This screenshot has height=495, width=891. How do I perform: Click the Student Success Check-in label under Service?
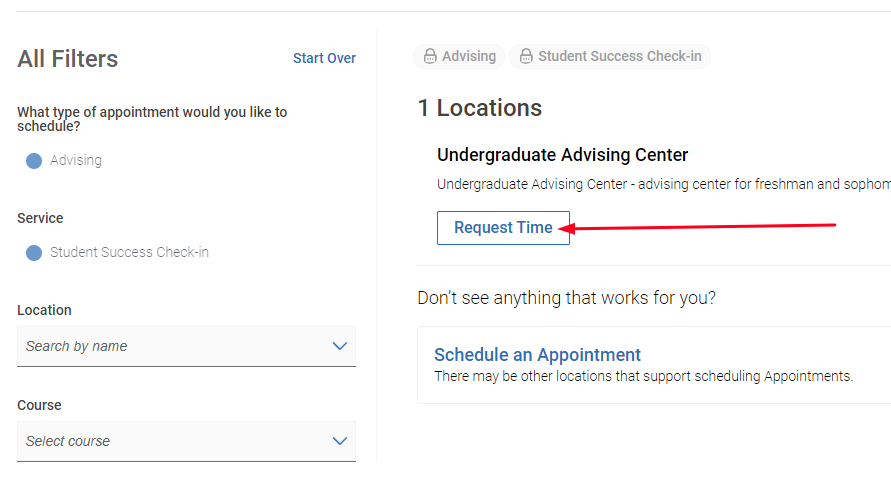(129, 252)
